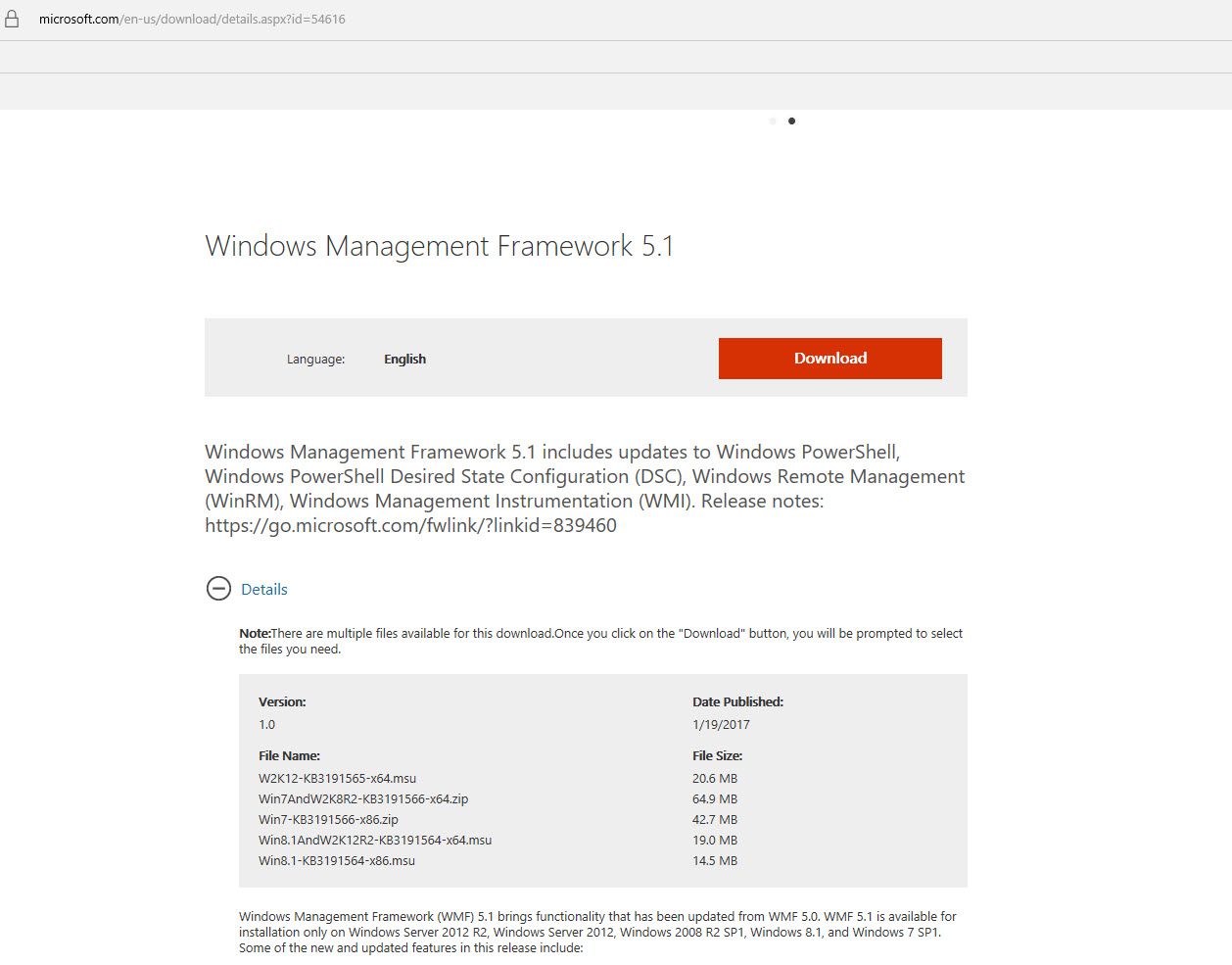Click the Date Published: label

[x=737, y=702]
